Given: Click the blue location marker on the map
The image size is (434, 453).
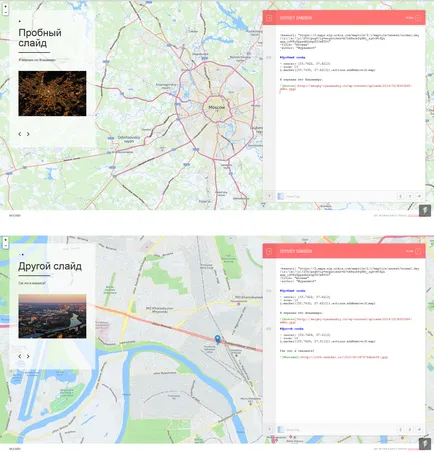Looking at the screenshot, I should 217,339.
